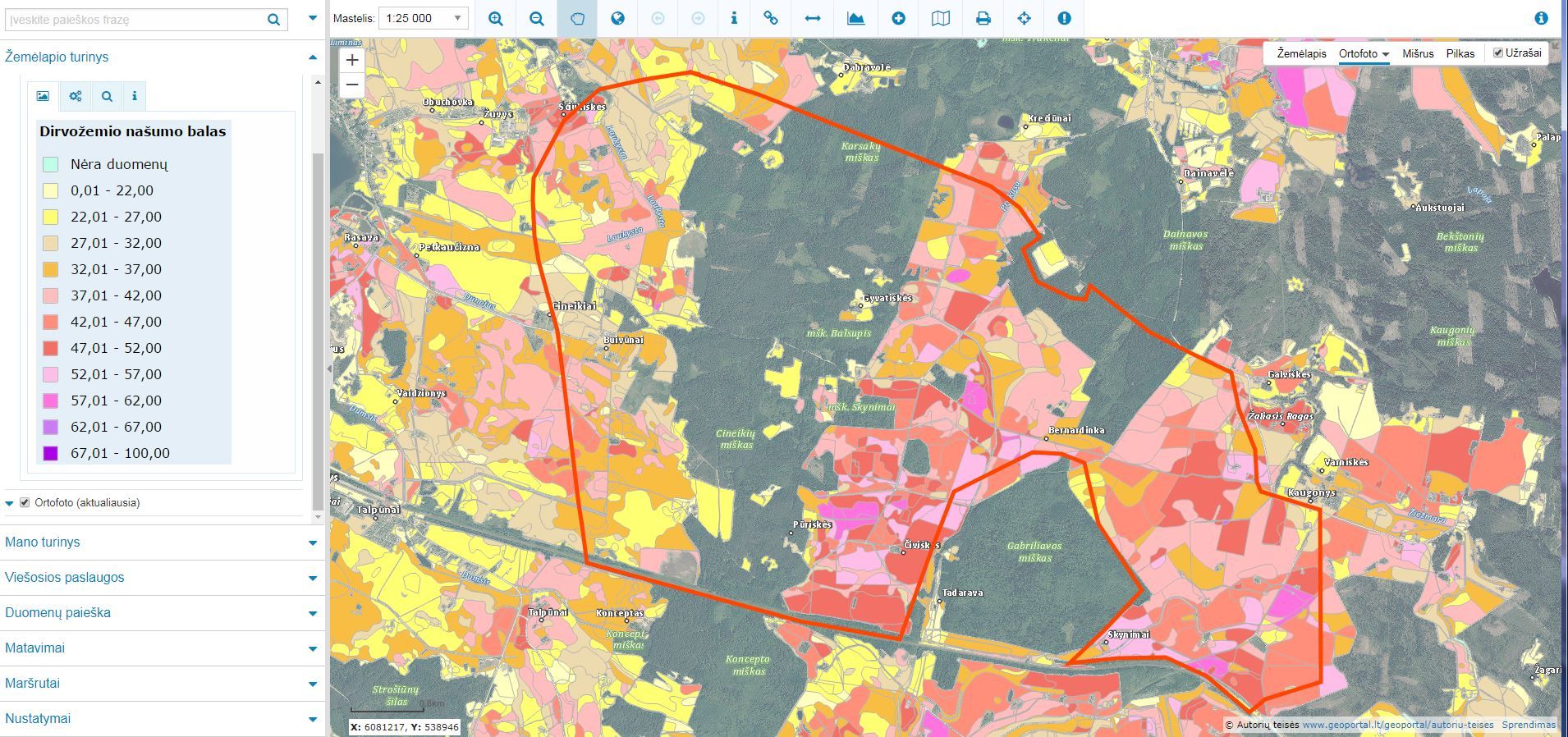Click the crosshair locate icon
The image size is (1568, 737).
1024,18
